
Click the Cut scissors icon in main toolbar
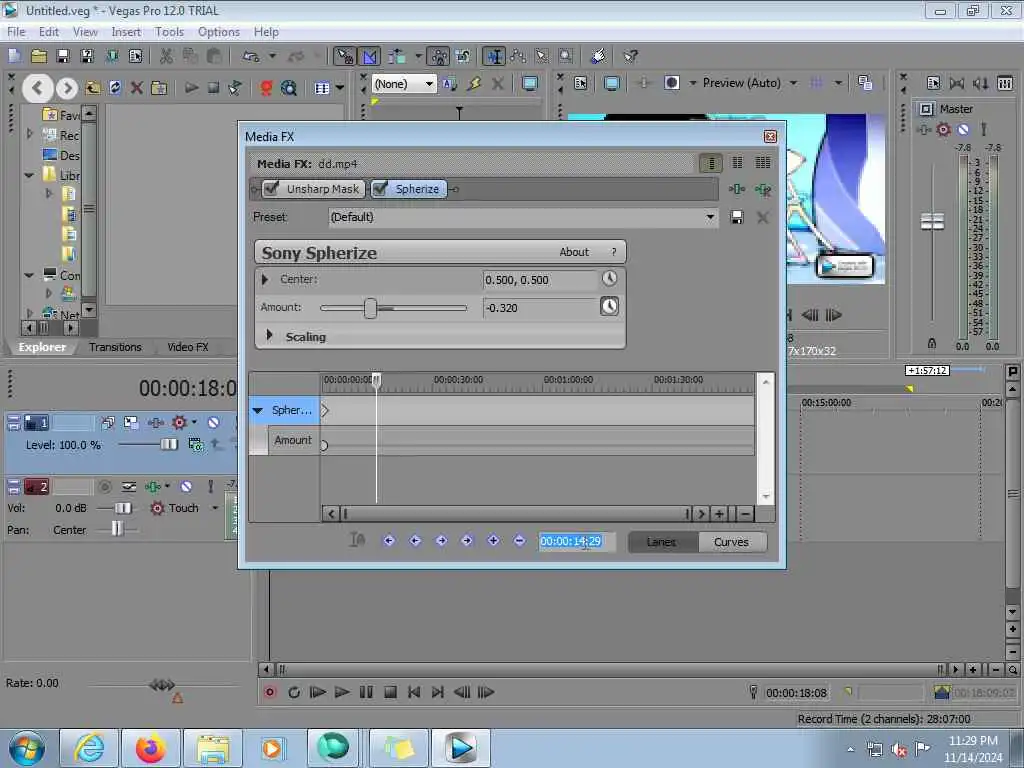coord(167,56)
